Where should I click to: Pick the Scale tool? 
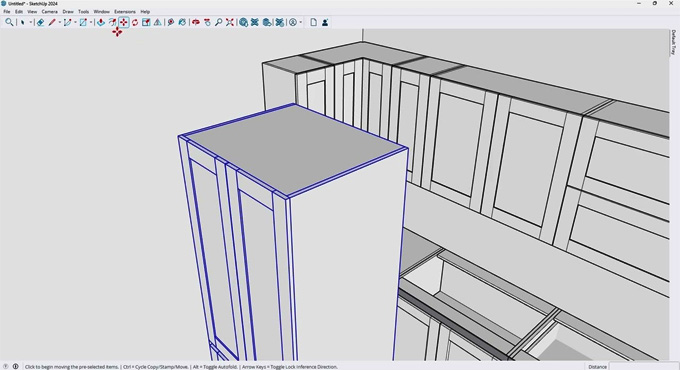(x=146, y=22)
